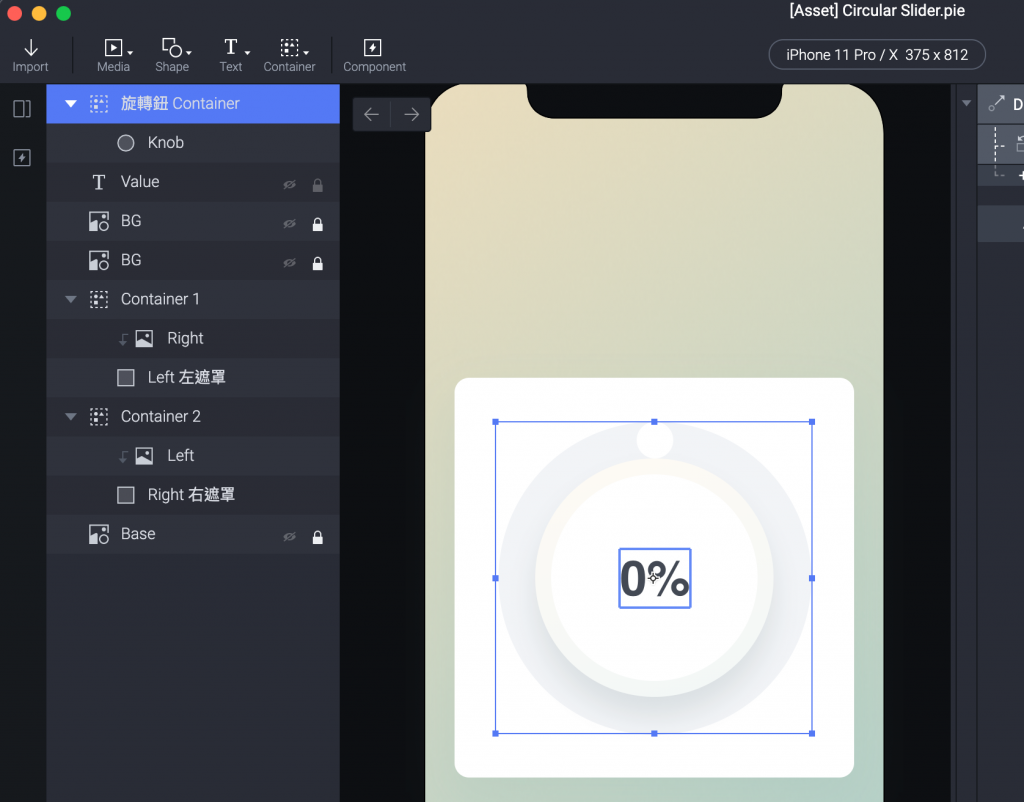
Task: Toggle visibility of the Value layer
Action: tap(289, 185)
